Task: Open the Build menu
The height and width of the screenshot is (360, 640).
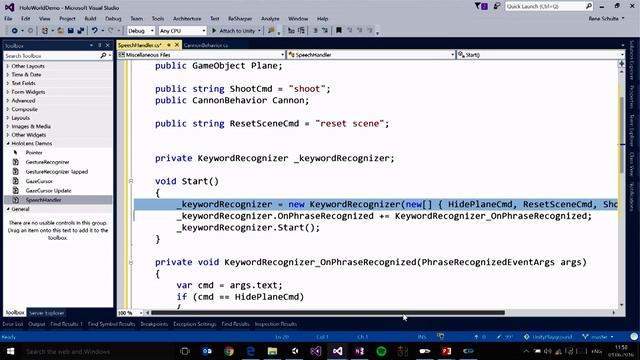Action: 90,18
